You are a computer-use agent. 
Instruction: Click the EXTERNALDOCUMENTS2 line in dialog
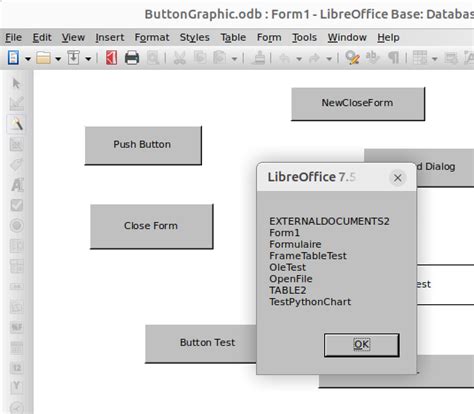point(329,221)
